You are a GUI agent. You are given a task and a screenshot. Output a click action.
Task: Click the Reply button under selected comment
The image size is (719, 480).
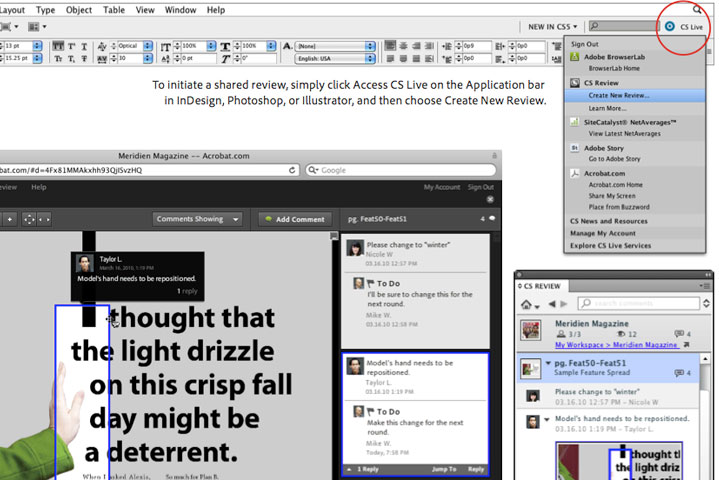pos(476,469)
